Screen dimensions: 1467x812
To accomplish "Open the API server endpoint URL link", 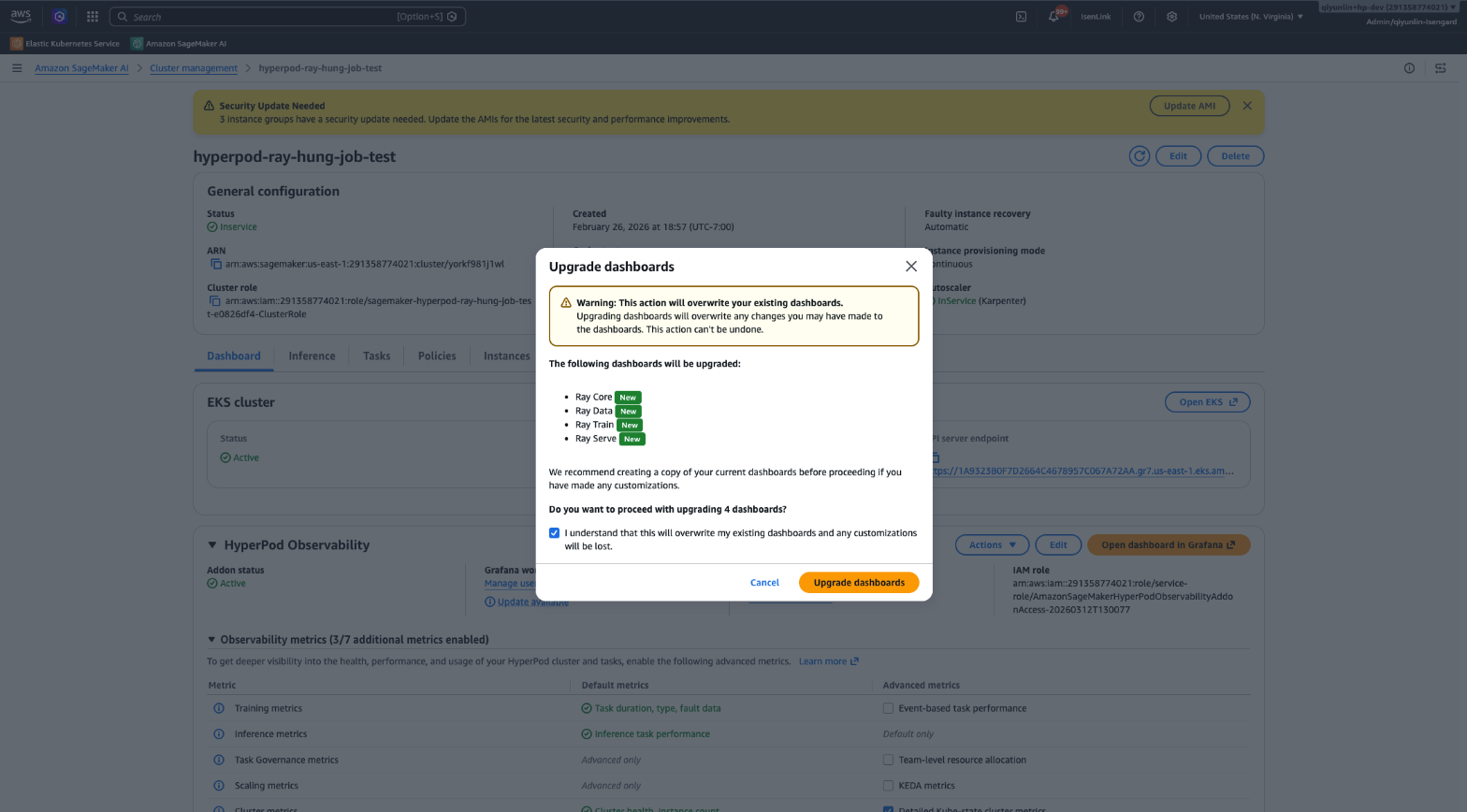I will pyautogui.click(x=1082, y=471).
